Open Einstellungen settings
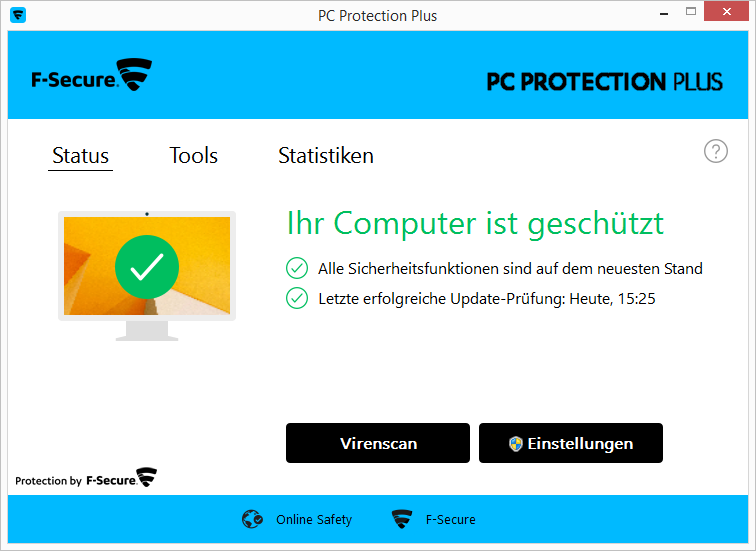756x551 pixels. pos(571,443)
